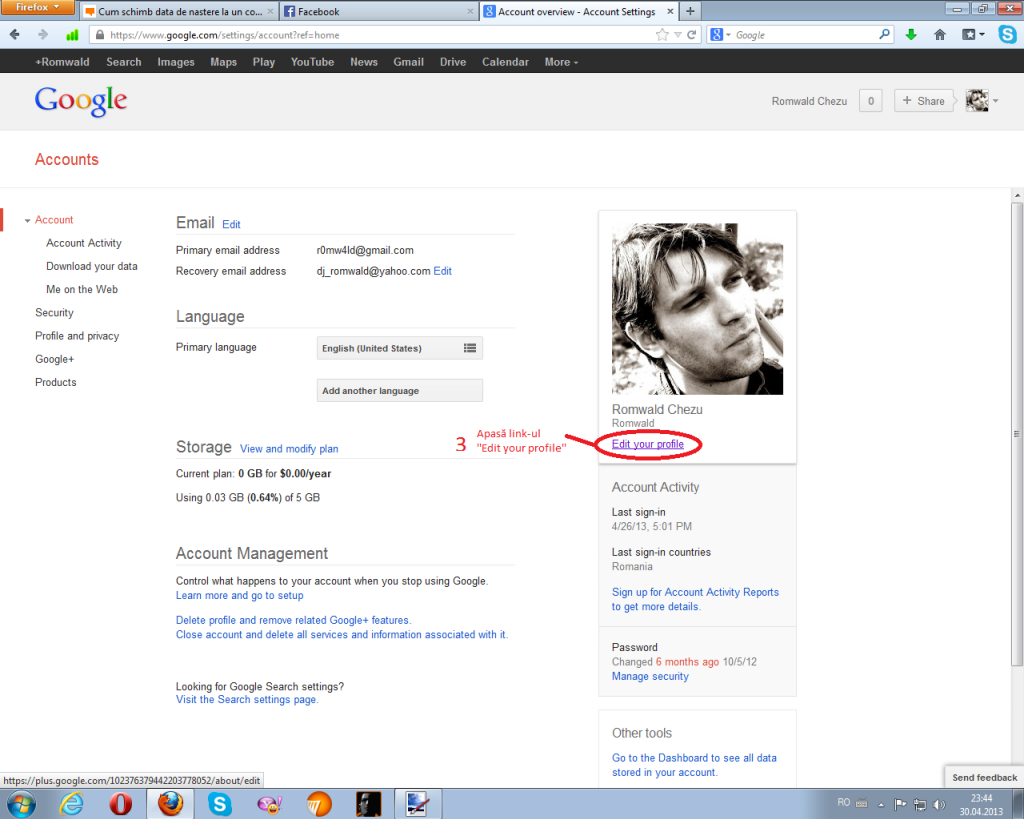Close the Facebook tab

pos(470,11)
